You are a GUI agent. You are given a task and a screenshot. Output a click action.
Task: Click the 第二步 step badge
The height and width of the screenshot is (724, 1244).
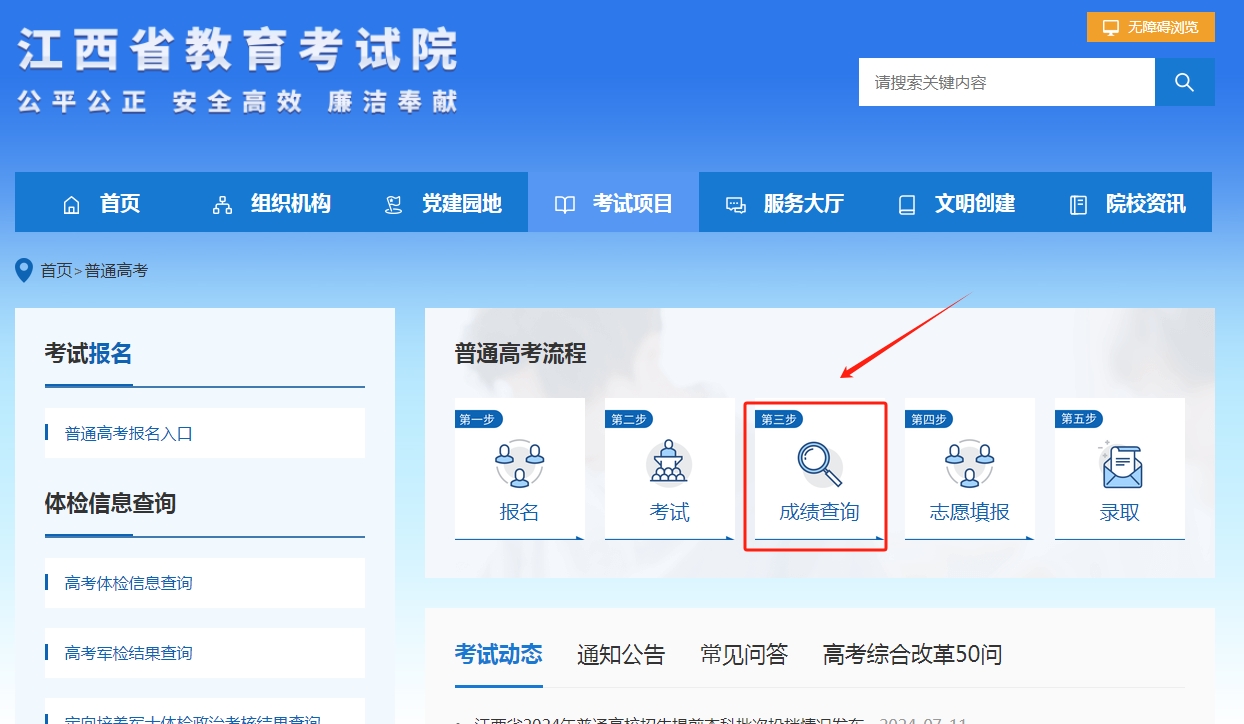point(628,419)
